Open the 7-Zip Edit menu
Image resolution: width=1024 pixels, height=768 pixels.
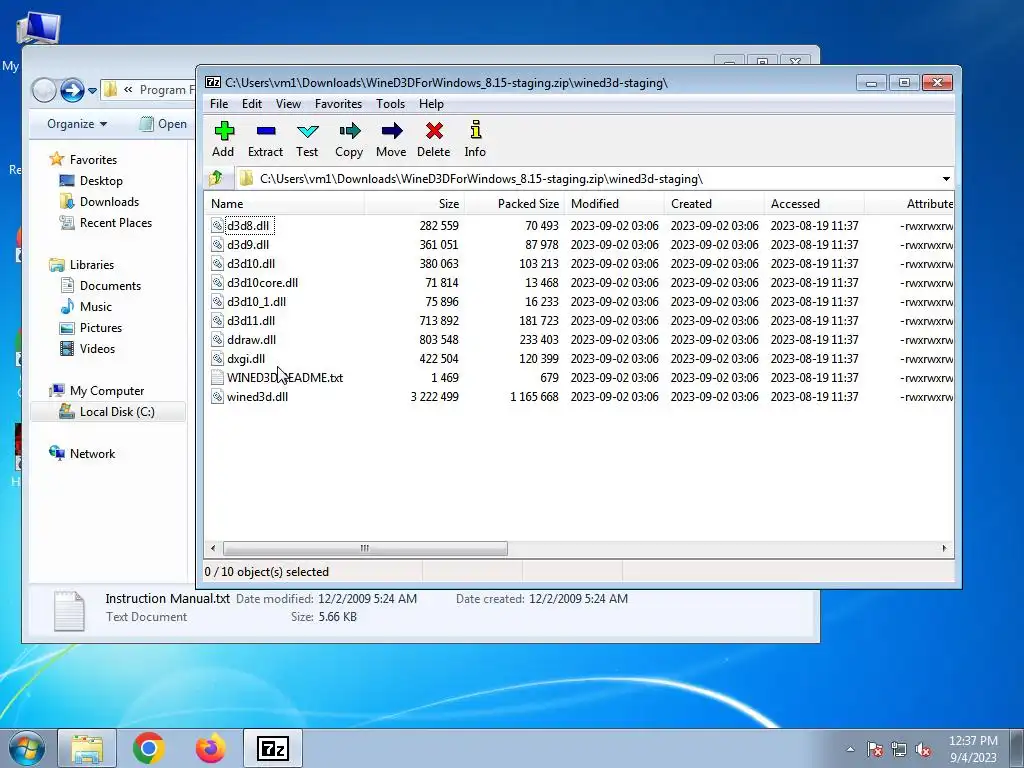[x=251, y=104]
